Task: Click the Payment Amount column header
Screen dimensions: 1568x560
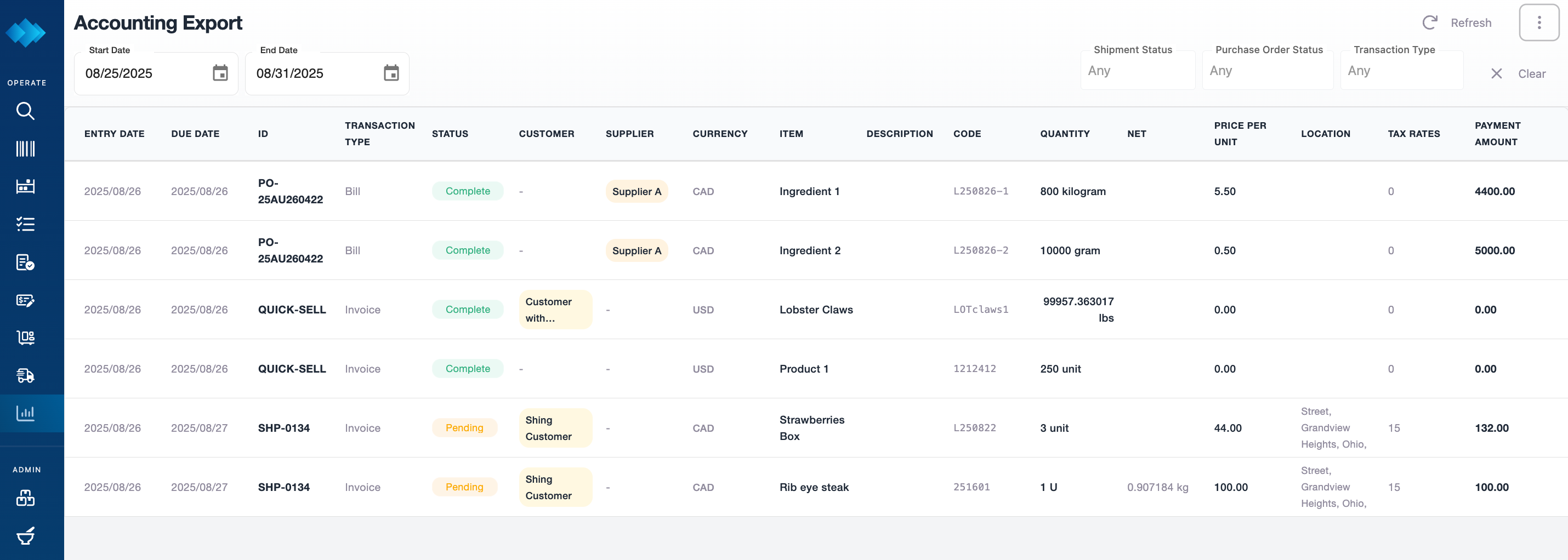Action: click(1497, 133)
